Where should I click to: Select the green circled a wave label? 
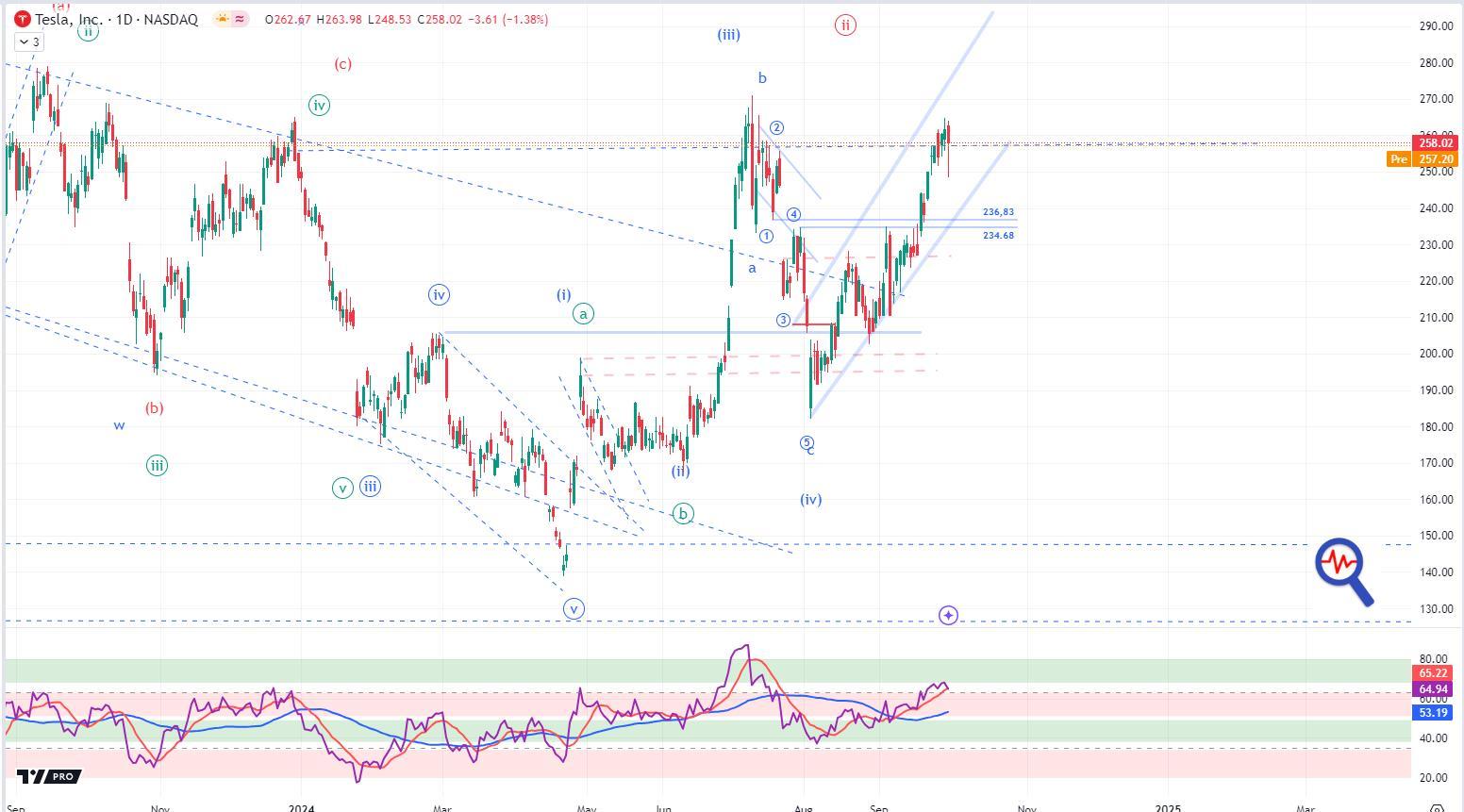point(584,314)
